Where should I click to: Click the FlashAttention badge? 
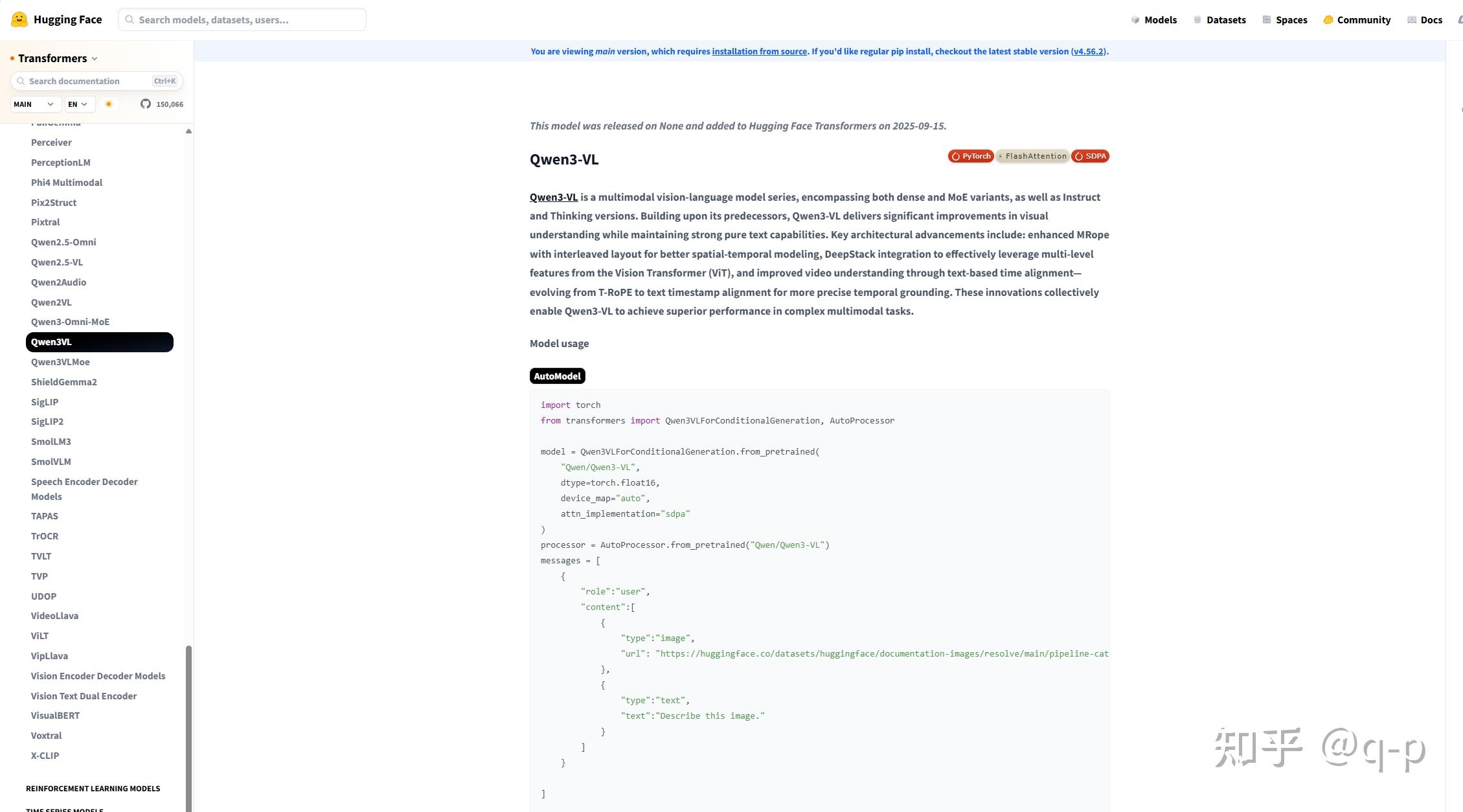pos(1032,156)
